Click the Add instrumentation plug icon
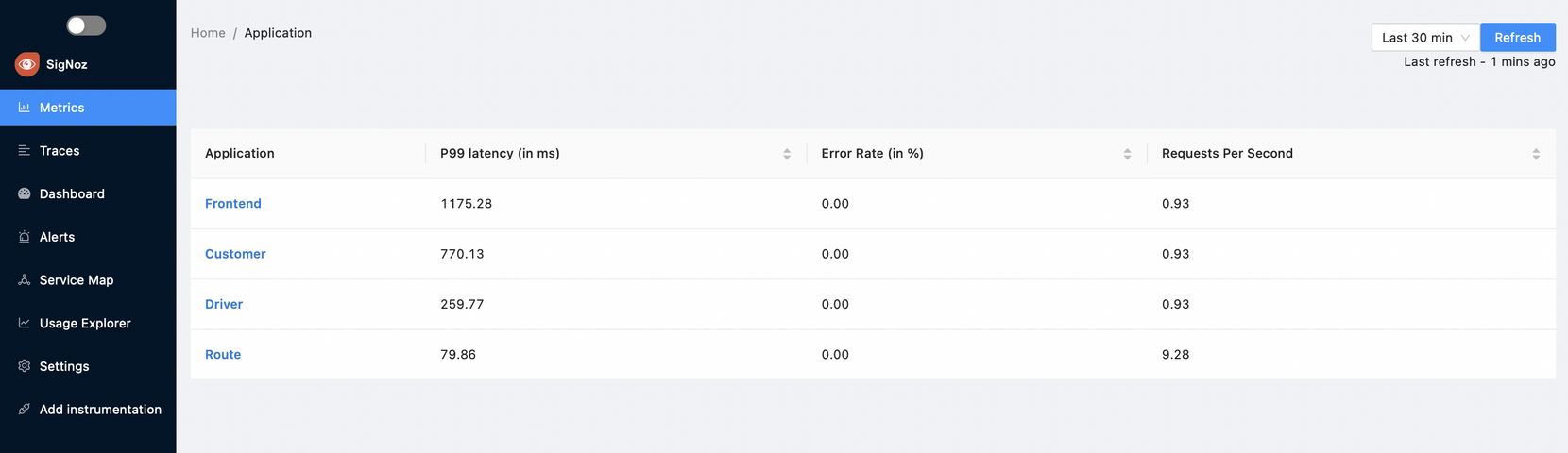 tap(25, 410)
